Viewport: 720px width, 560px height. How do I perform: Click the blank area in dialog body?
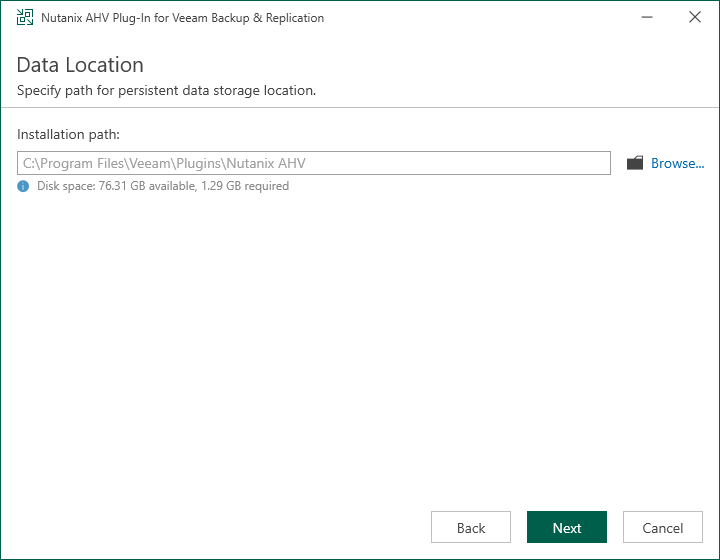pos(360,340)
